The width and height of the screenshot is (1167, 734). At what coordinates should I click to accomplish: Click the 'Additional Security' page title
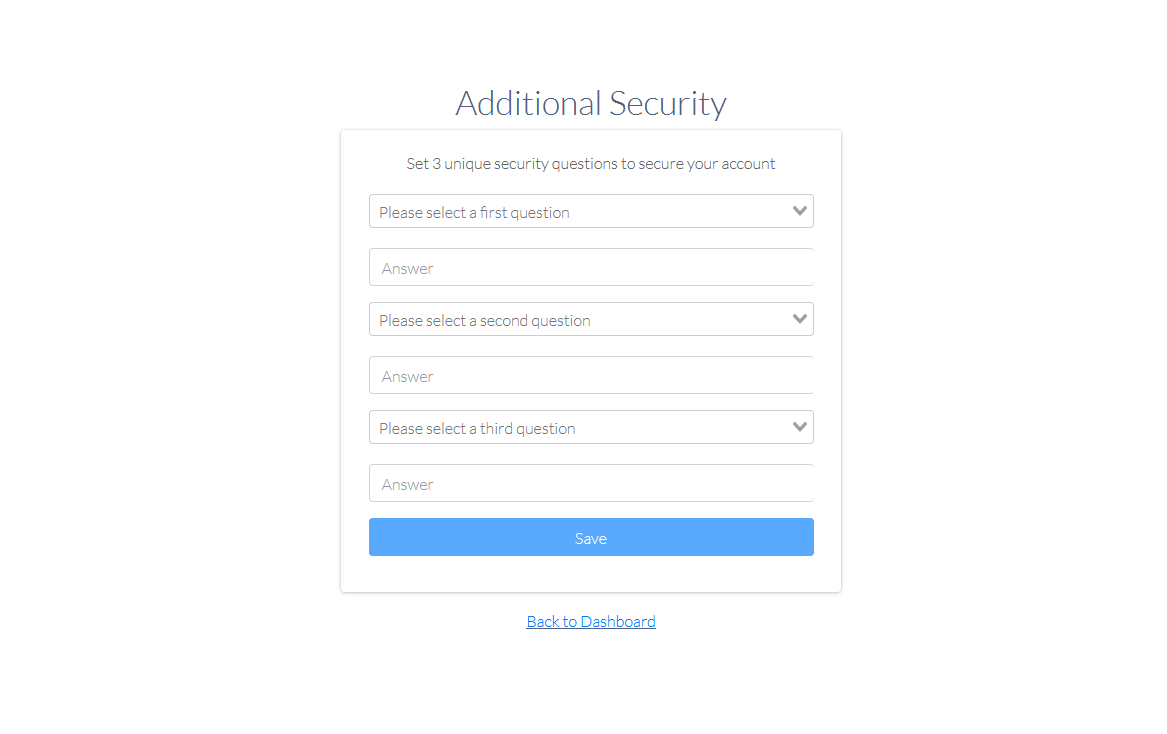(591, 103)
